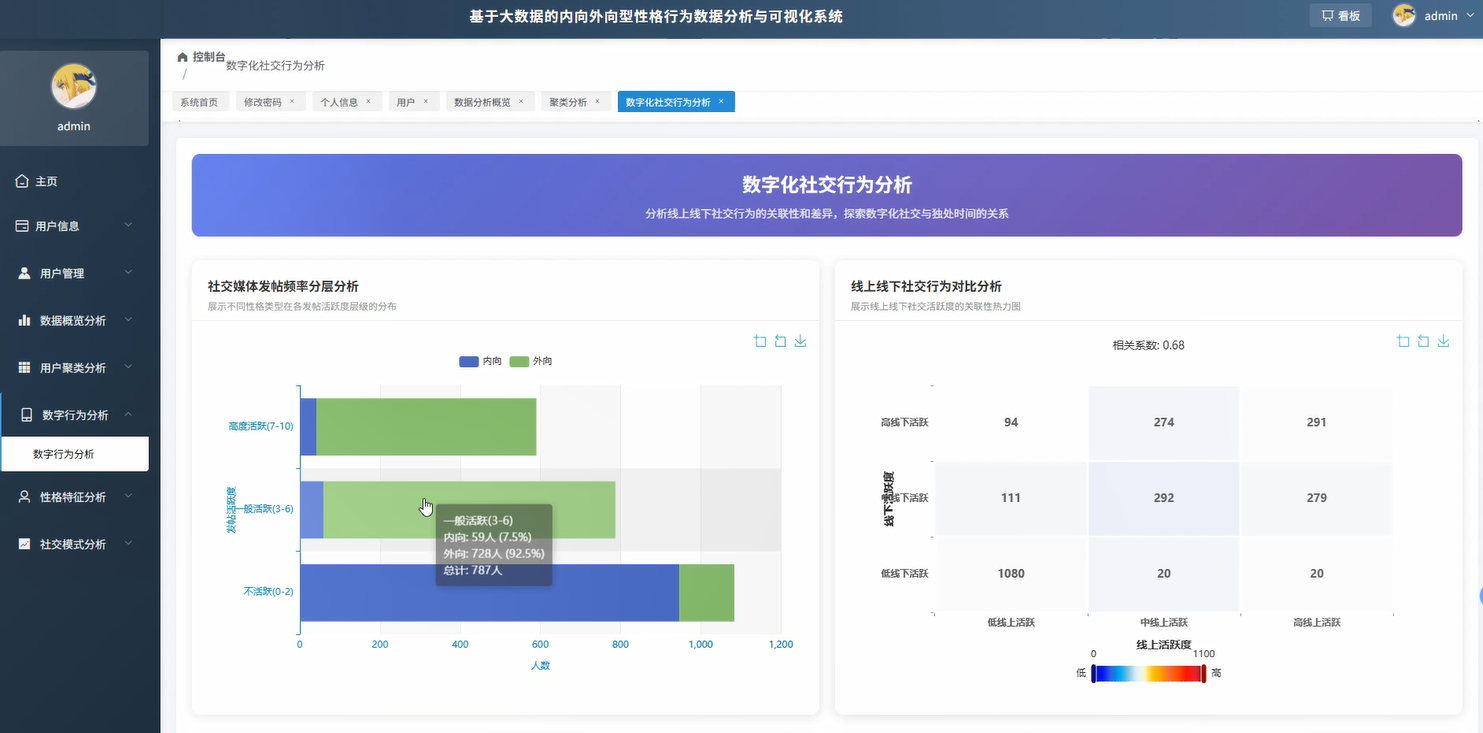Click the 高度活跃(7-10) axis label
Image resolution: width=1483 pixels, height=733 pixels.
coord(261,427)
